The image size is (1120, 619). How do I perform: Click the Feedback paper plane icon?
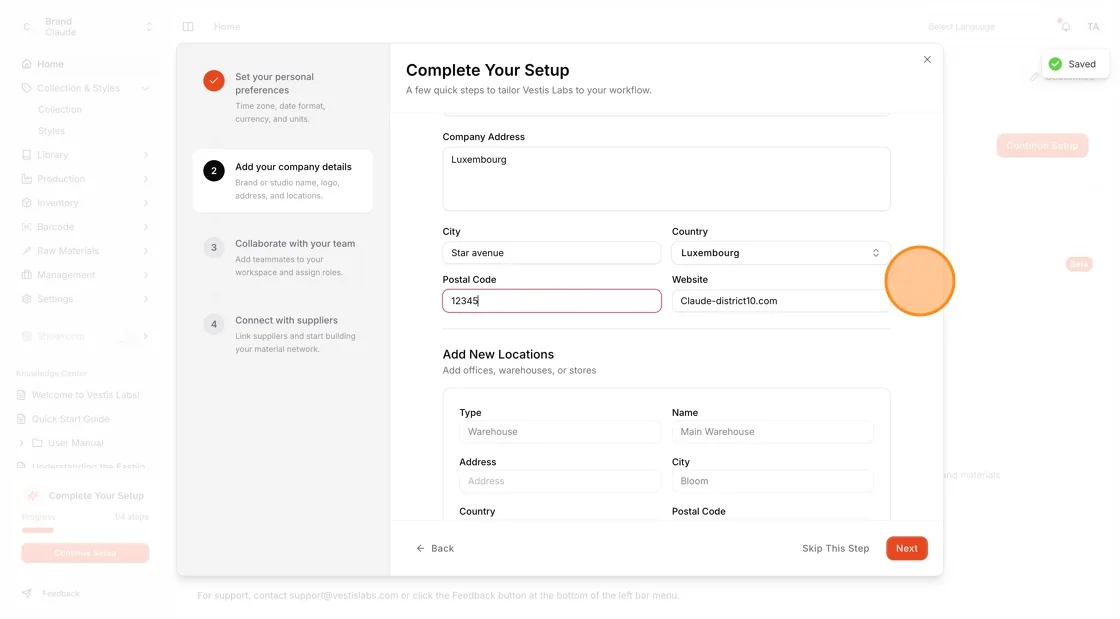(x=26, y=593)
